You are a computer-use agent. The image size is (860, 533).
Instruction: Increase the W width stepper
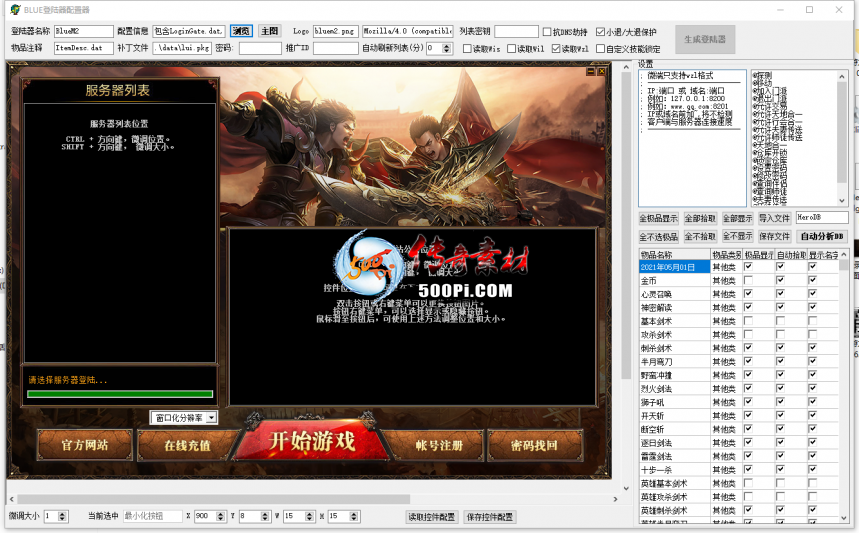click(x=309, y=514)
